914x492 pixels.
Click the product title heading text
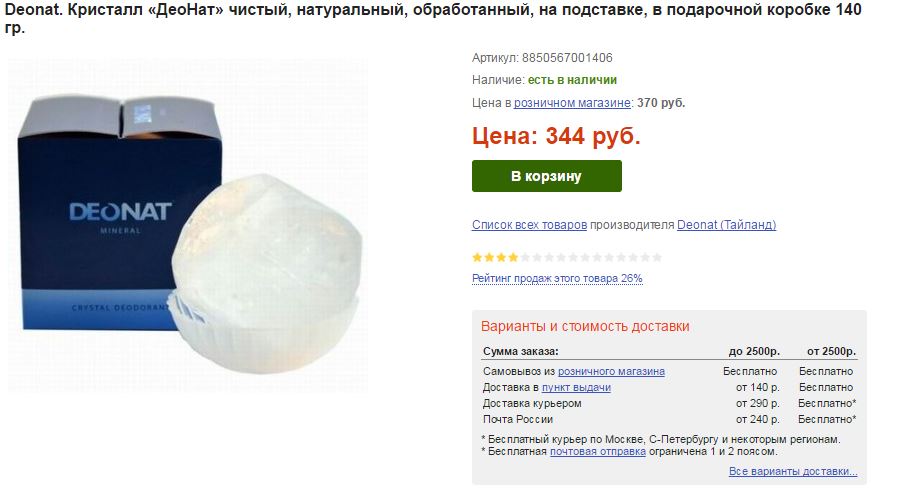point(433,18)
